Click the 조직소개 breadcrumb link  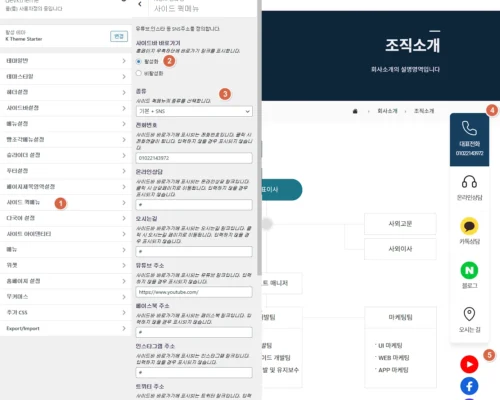(x=424, y=111)
